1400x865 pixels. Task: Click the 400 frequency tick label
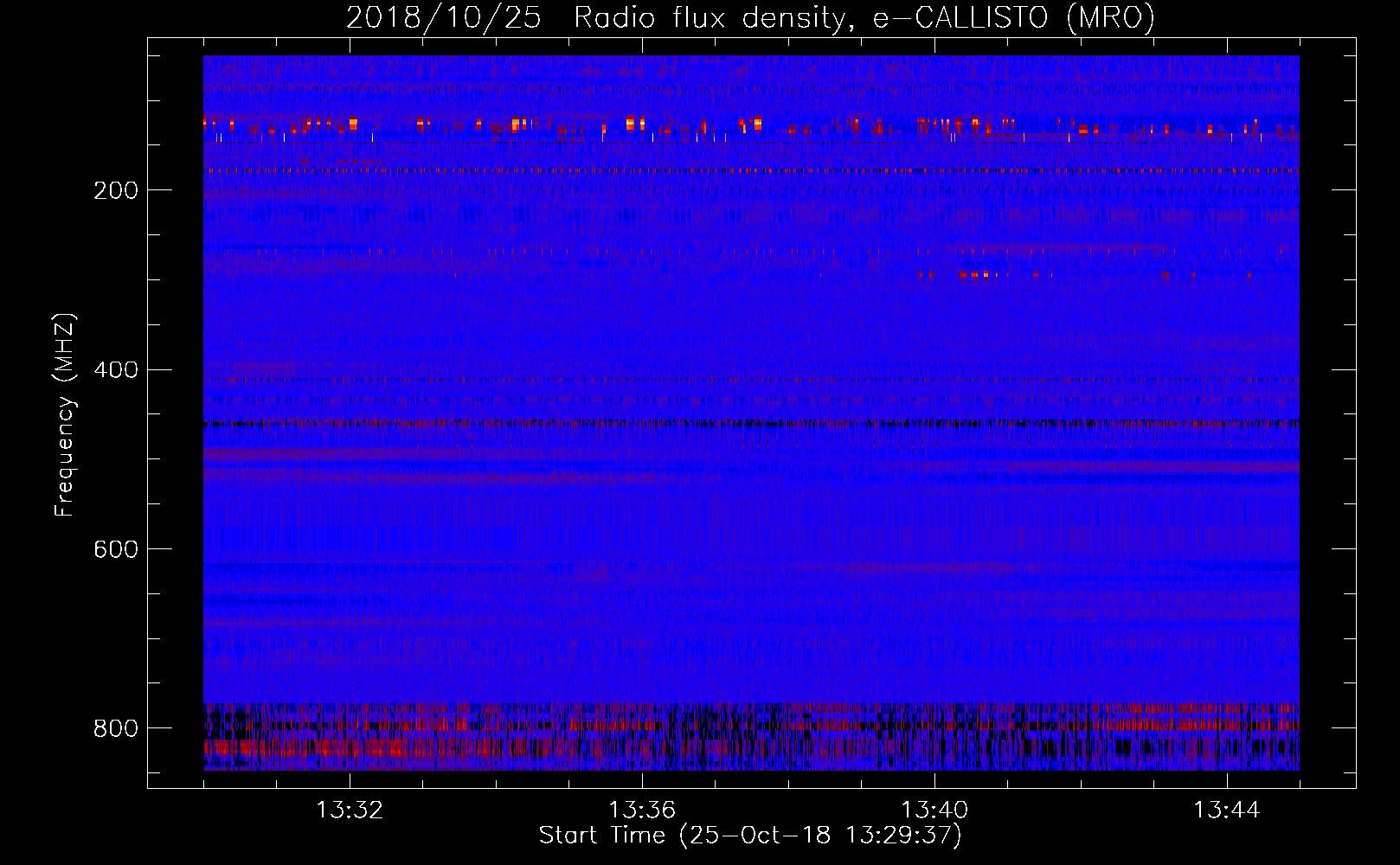[115, 370]
